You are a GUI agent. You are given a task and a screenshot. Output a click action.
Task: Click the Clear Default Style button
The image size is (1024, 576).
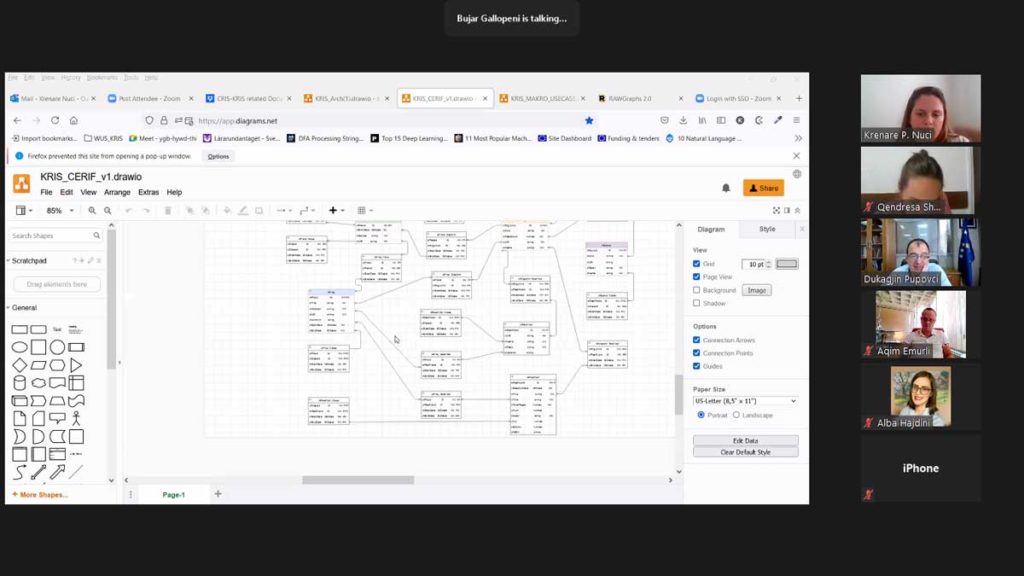click(x=745, y=452)
